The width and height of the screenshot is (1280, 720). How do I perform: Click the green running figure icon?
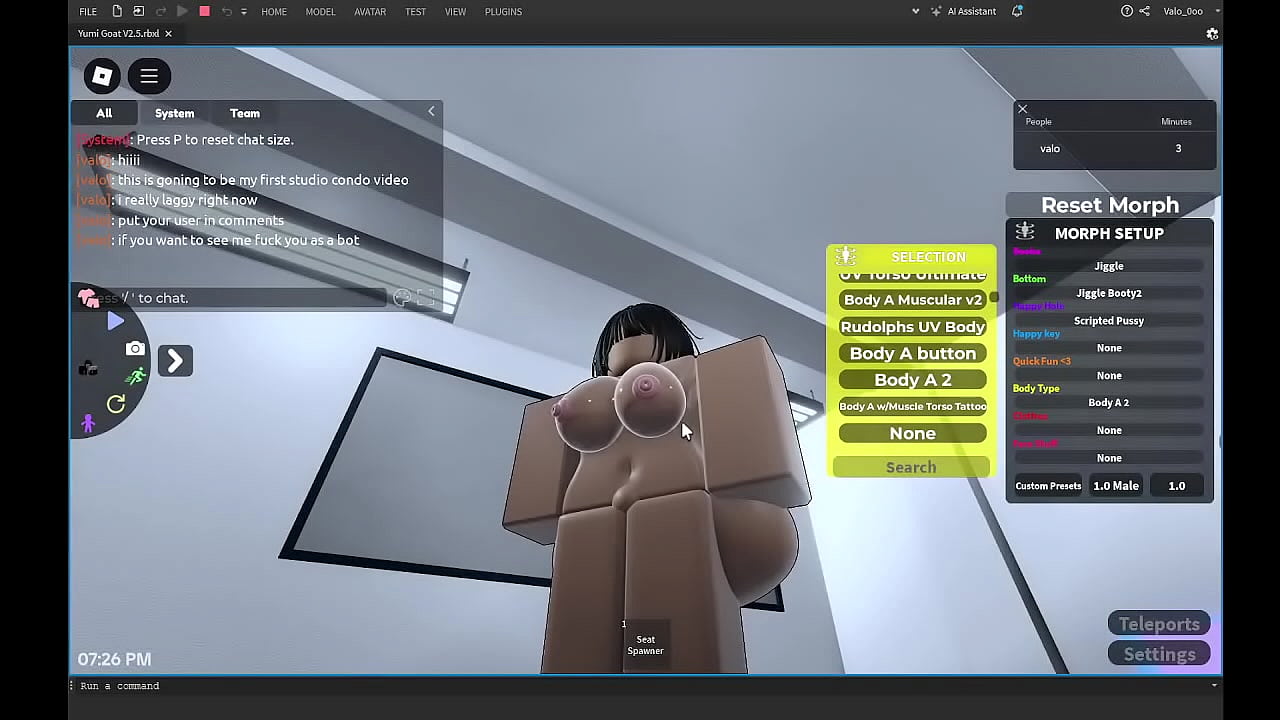click(x=136, y=376)
